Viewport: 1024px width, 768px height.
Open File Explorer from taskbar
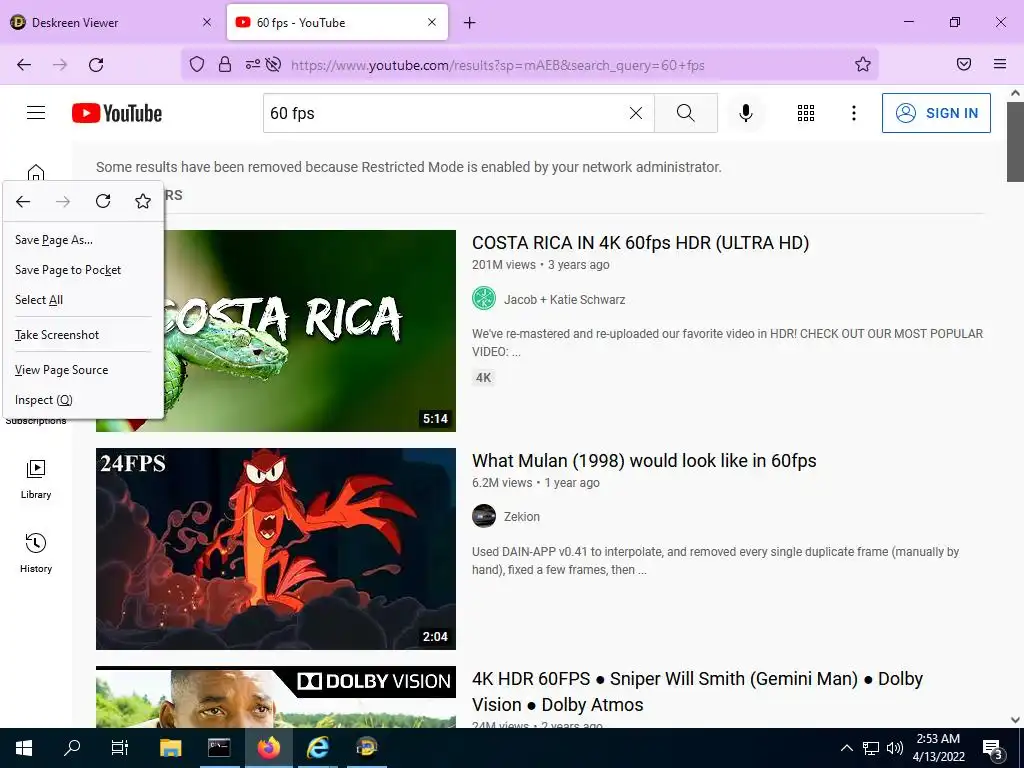170,748
